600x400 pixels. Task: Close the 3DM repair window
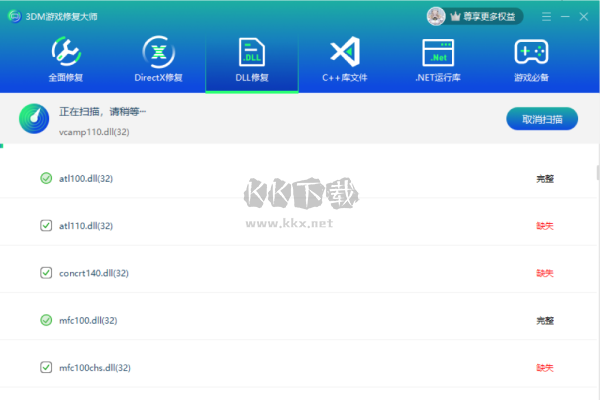pos(584,16)
